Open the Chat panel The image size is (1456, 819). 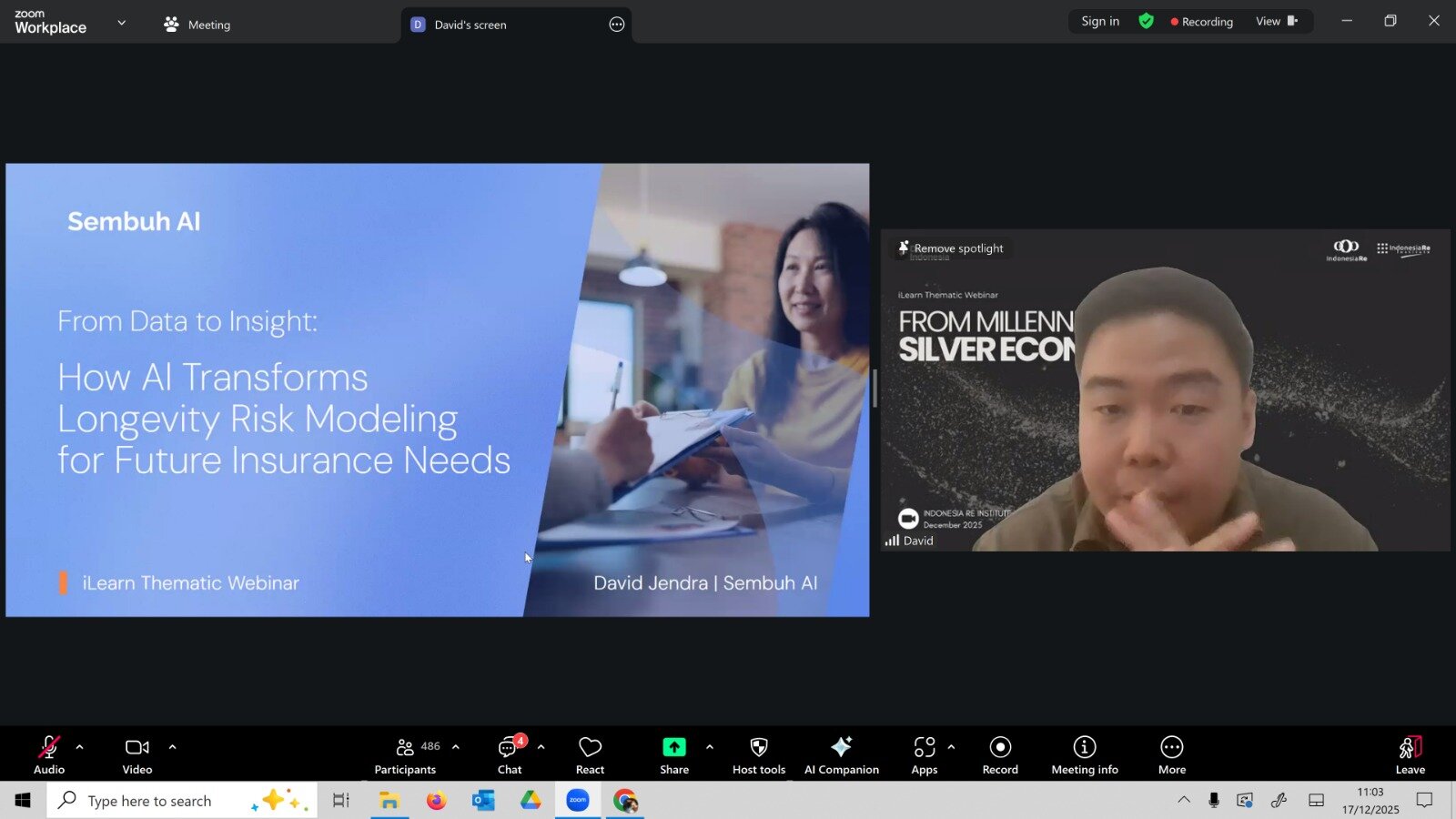point(510,755)
